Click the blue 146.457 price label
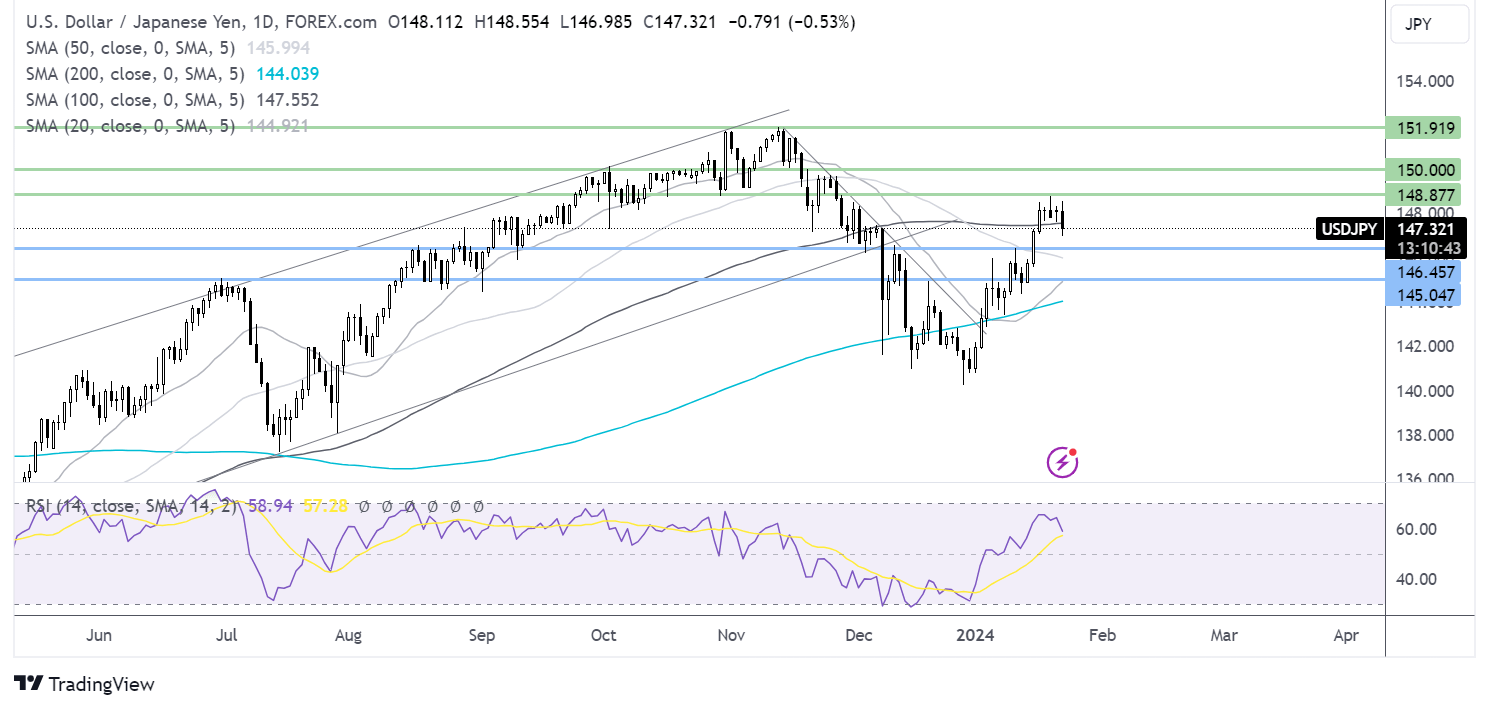Screen dimensions: 1490x710 1423,271
